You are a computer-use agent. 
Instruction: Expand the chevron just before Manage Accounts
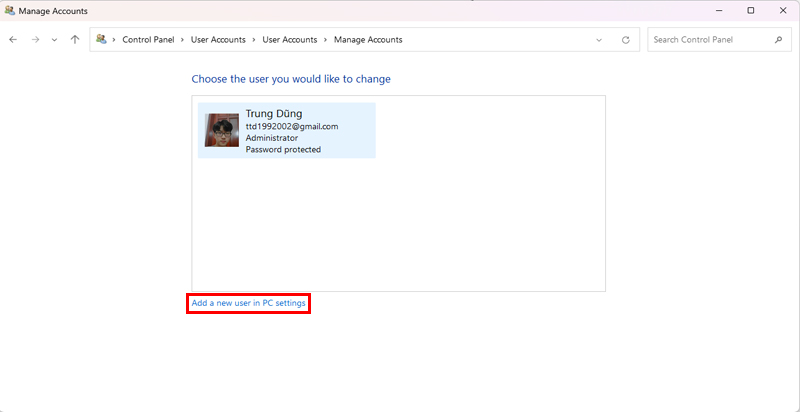pyautogui.click(x=326, y=40)
